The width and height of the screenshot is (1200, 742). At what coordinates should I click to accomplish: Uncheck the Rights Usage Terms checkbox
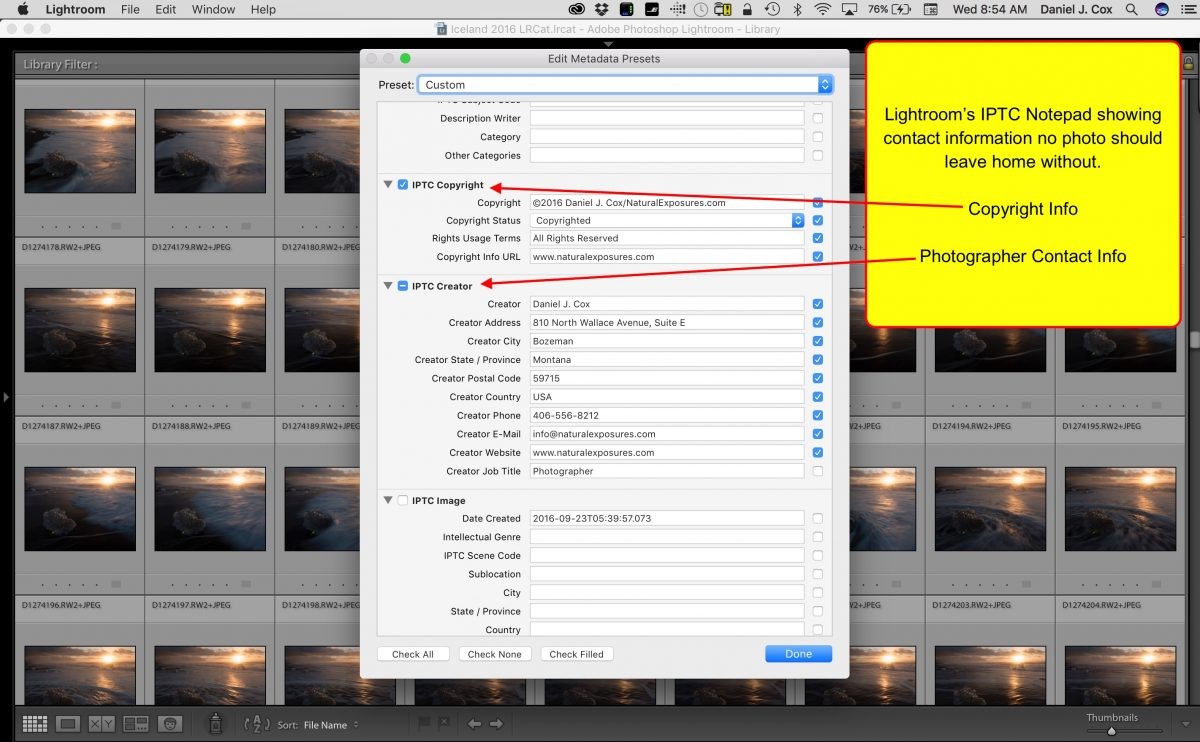point(818,238)
